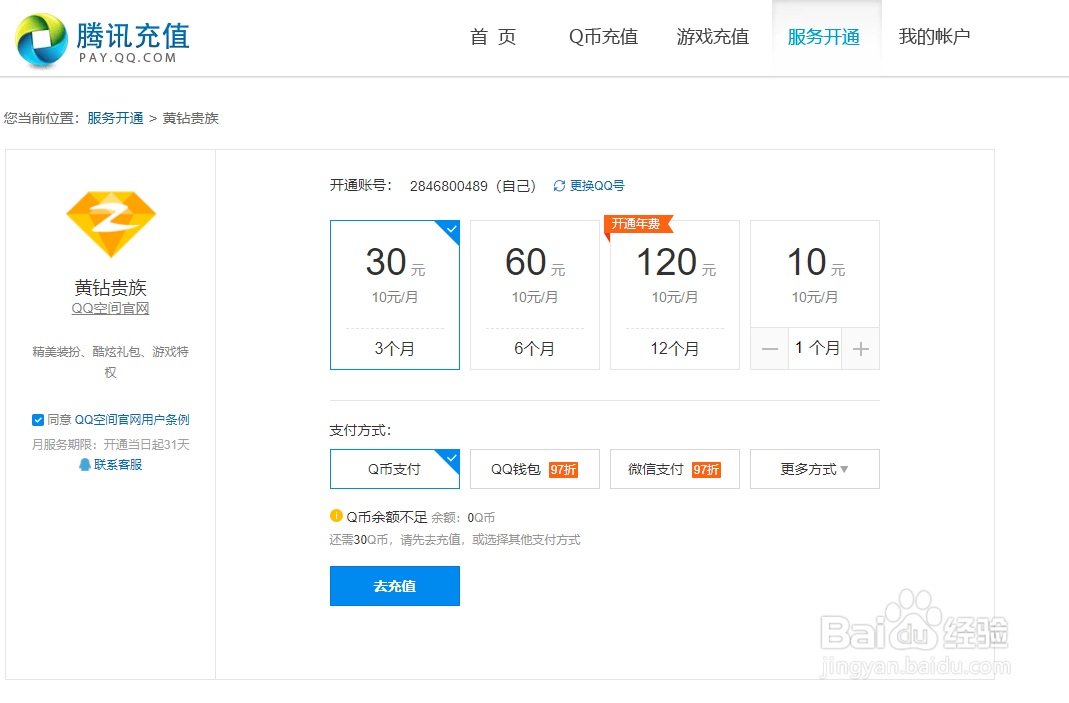Image resolution: width=1069 pixels, height=703 pixels.
Task: Select the 30元 3个月 plan
Action: [395, 295]
